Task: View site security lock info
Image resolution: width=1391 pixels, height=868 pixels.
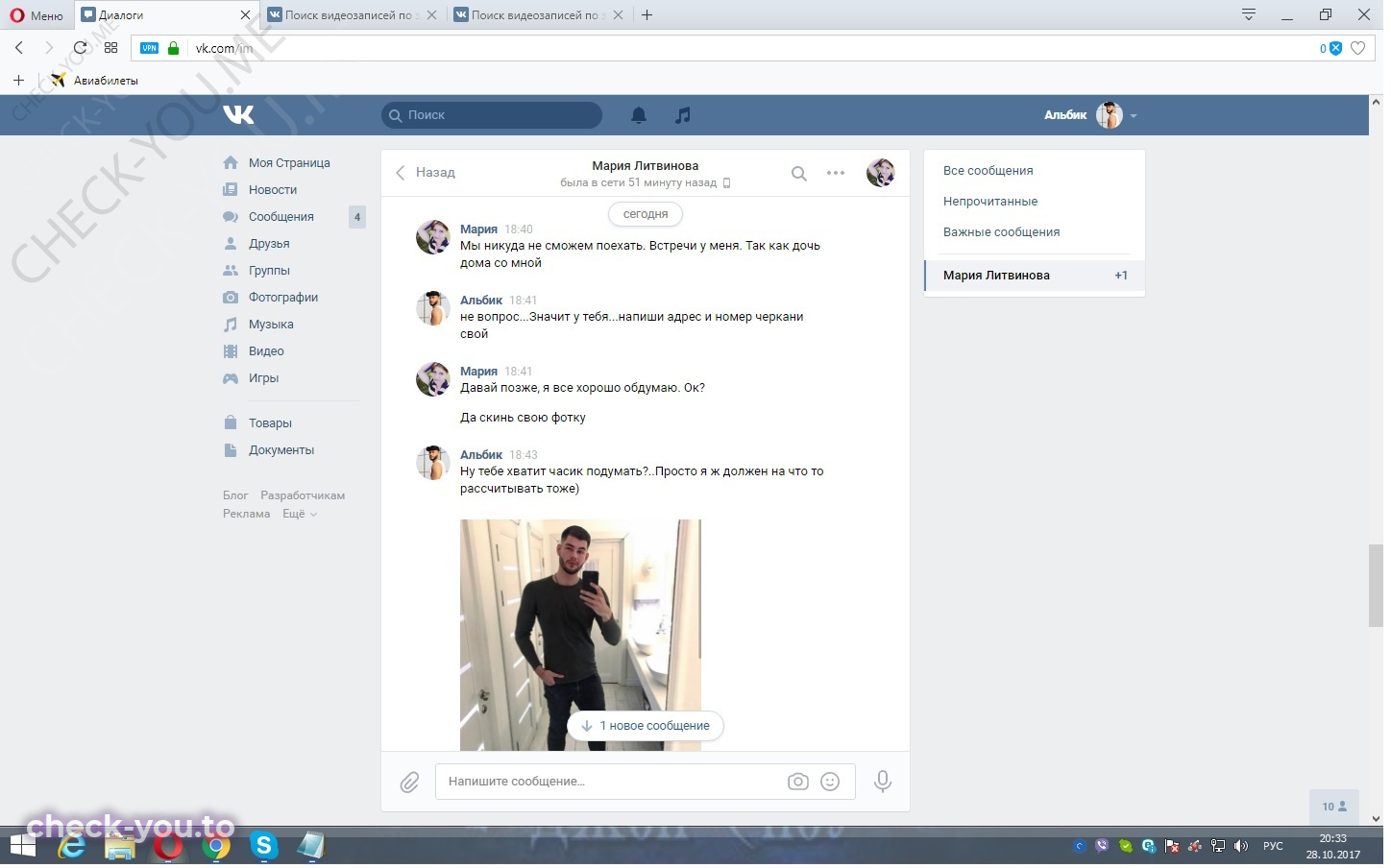Action: point(174,48)
